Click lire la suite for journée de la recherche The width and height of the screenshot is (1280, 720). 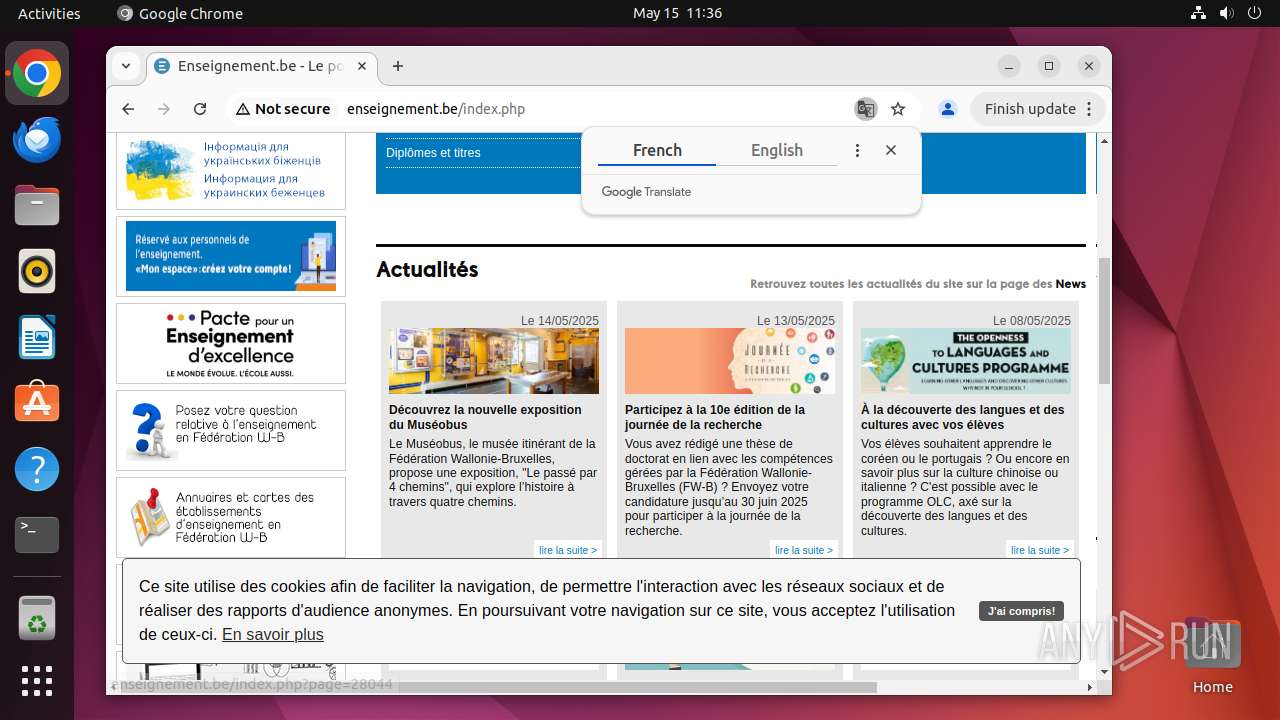point(804,550)
